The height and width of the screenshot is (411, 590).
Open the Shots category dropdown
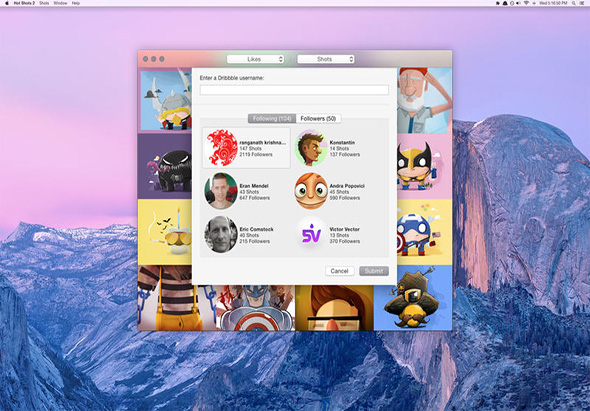tap(325, 59)
